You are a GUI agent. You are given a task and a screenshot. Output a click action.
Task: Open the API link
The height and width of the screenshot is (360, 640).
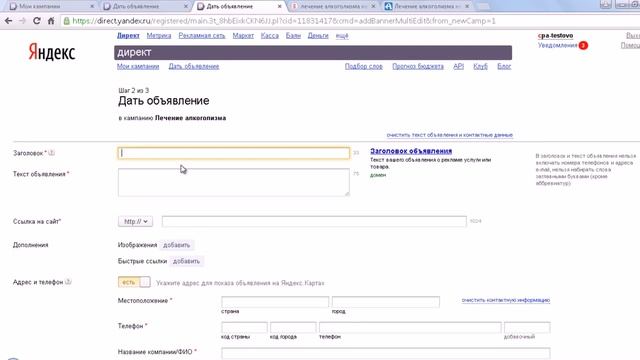tap(458, 66)
